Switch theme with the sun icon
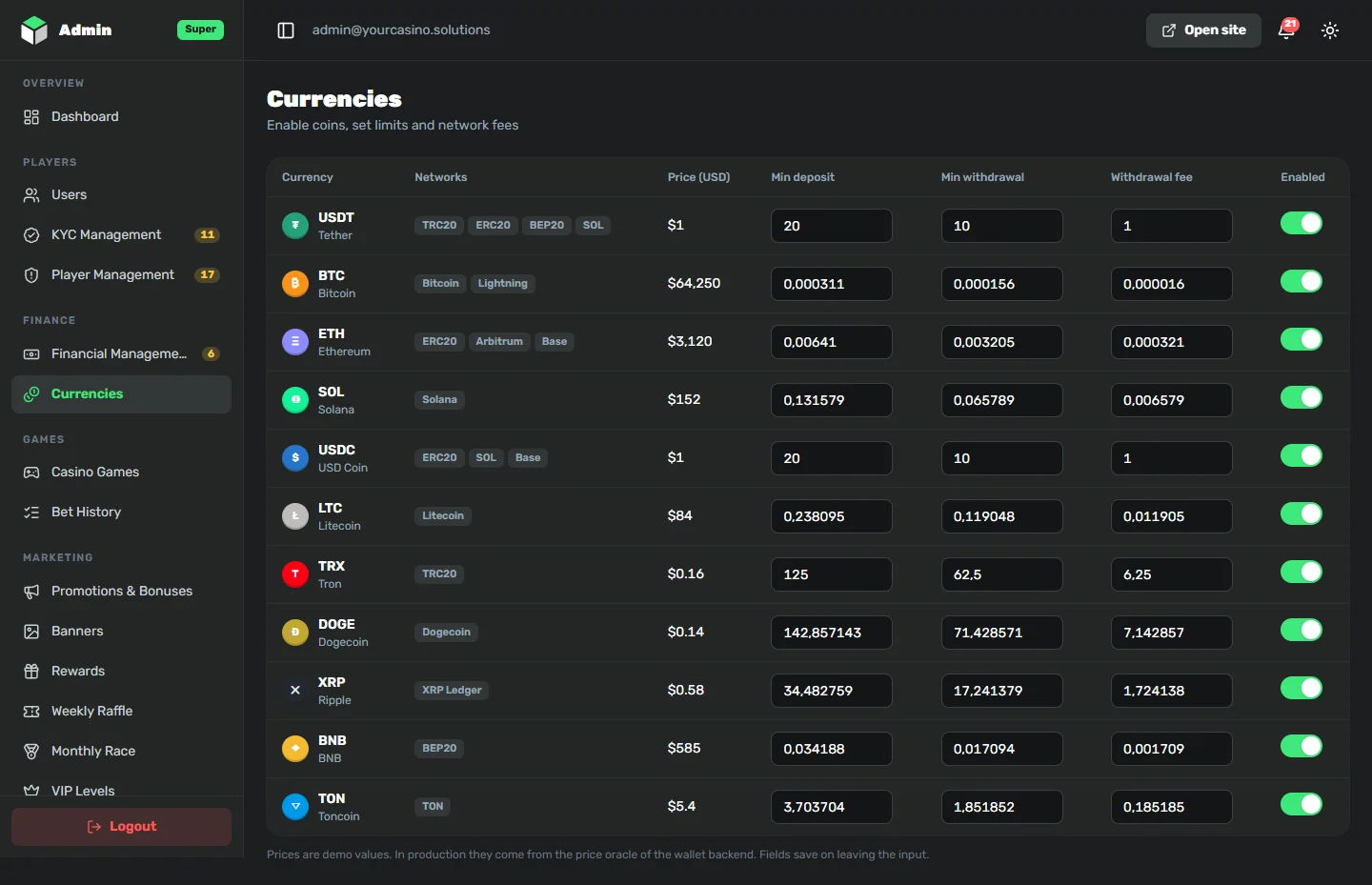Image resolution: width=1372 pixels, height=885 pixels. click(1330, 30)
